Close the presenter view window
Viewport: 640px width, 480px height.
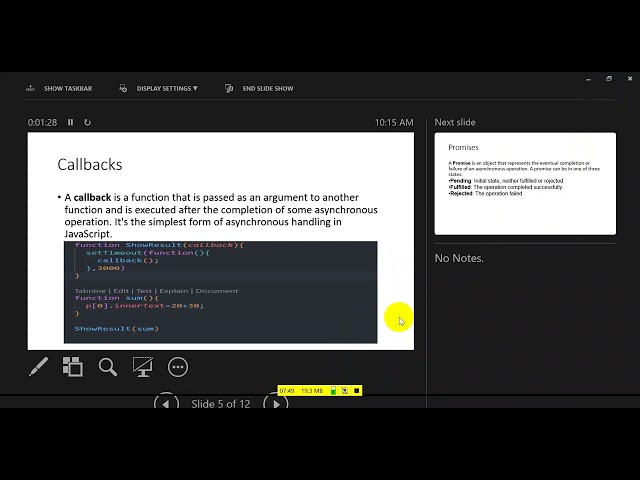(630, 78)
